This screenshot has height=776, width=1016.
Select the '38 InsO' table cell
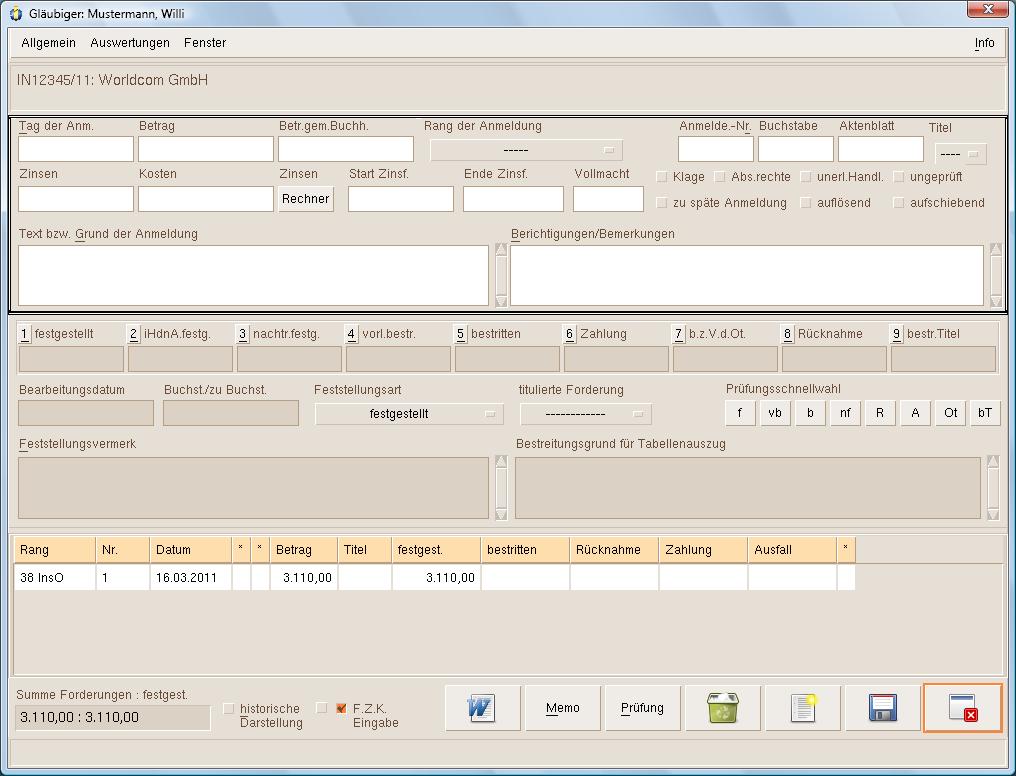[55, 577]
